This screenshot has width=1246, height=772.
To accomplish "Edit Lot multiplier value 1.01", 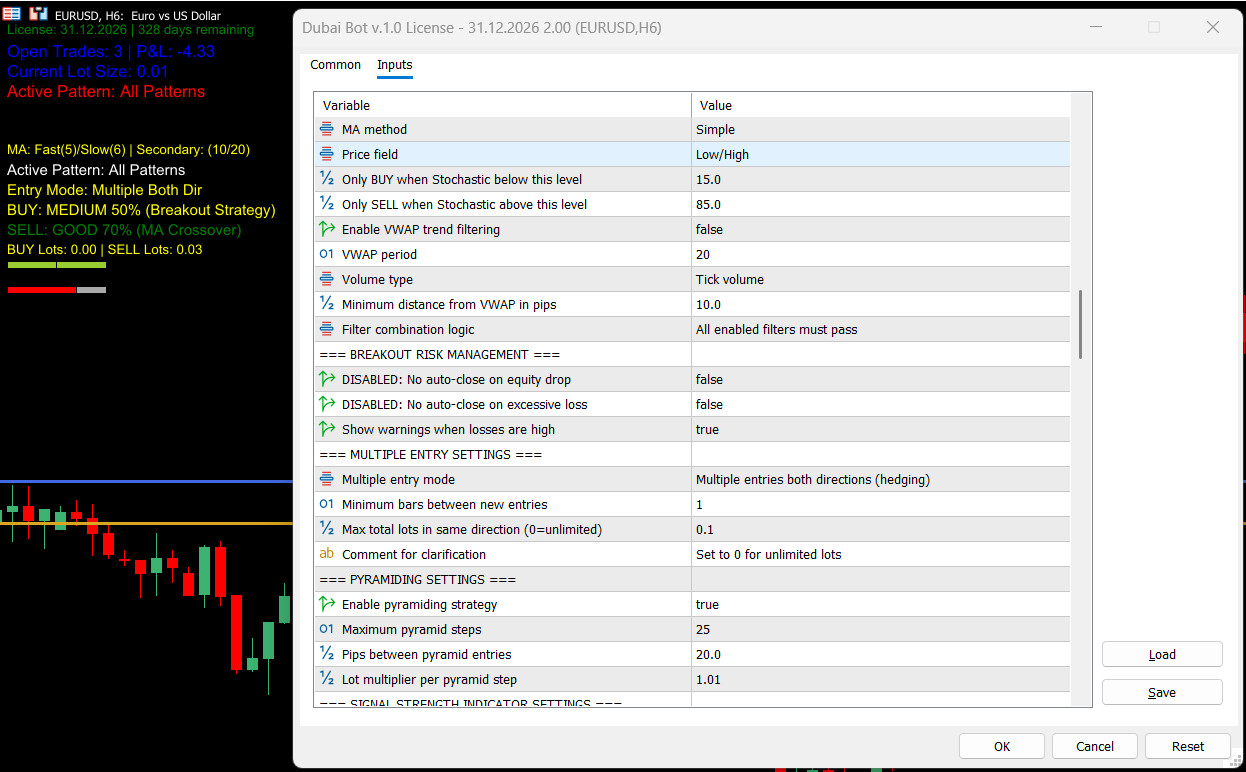I will coord(881,679).
